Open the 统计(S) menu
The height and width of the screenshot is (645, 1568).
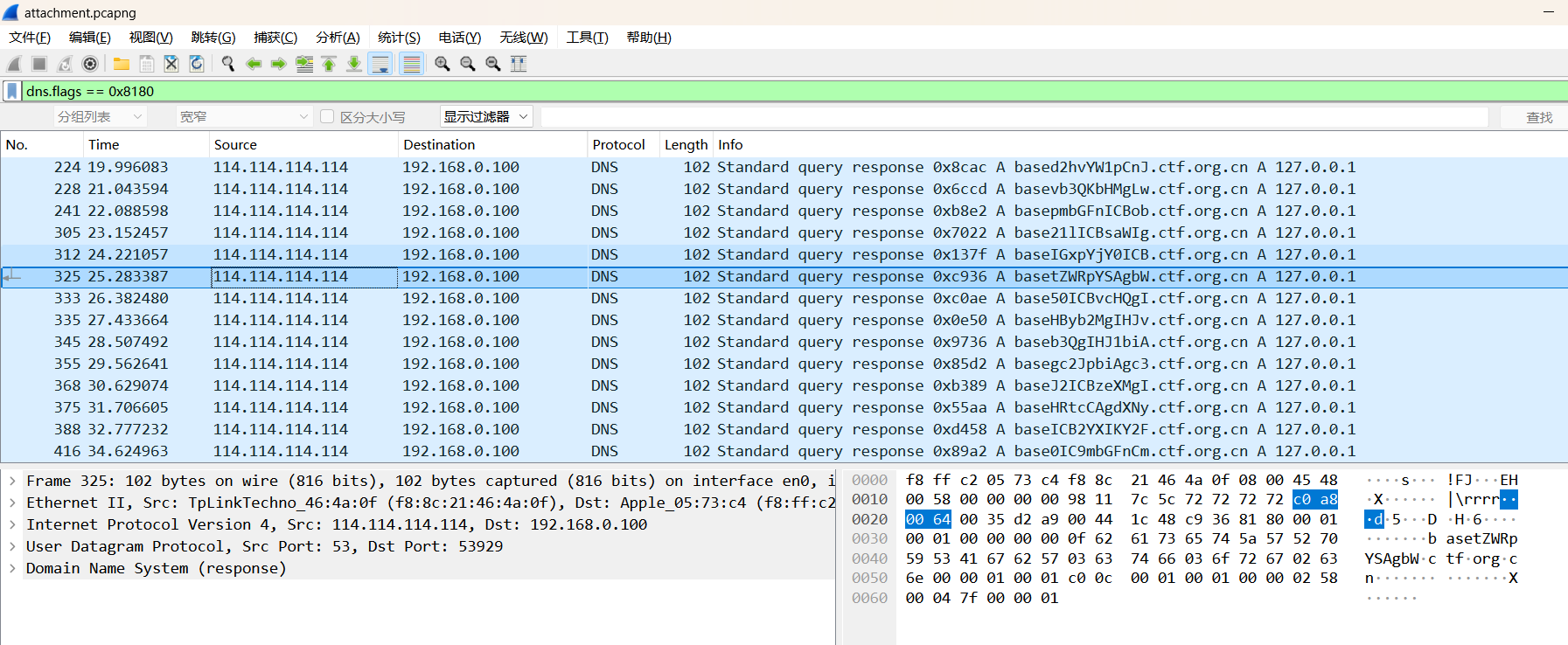click(399, 37)
